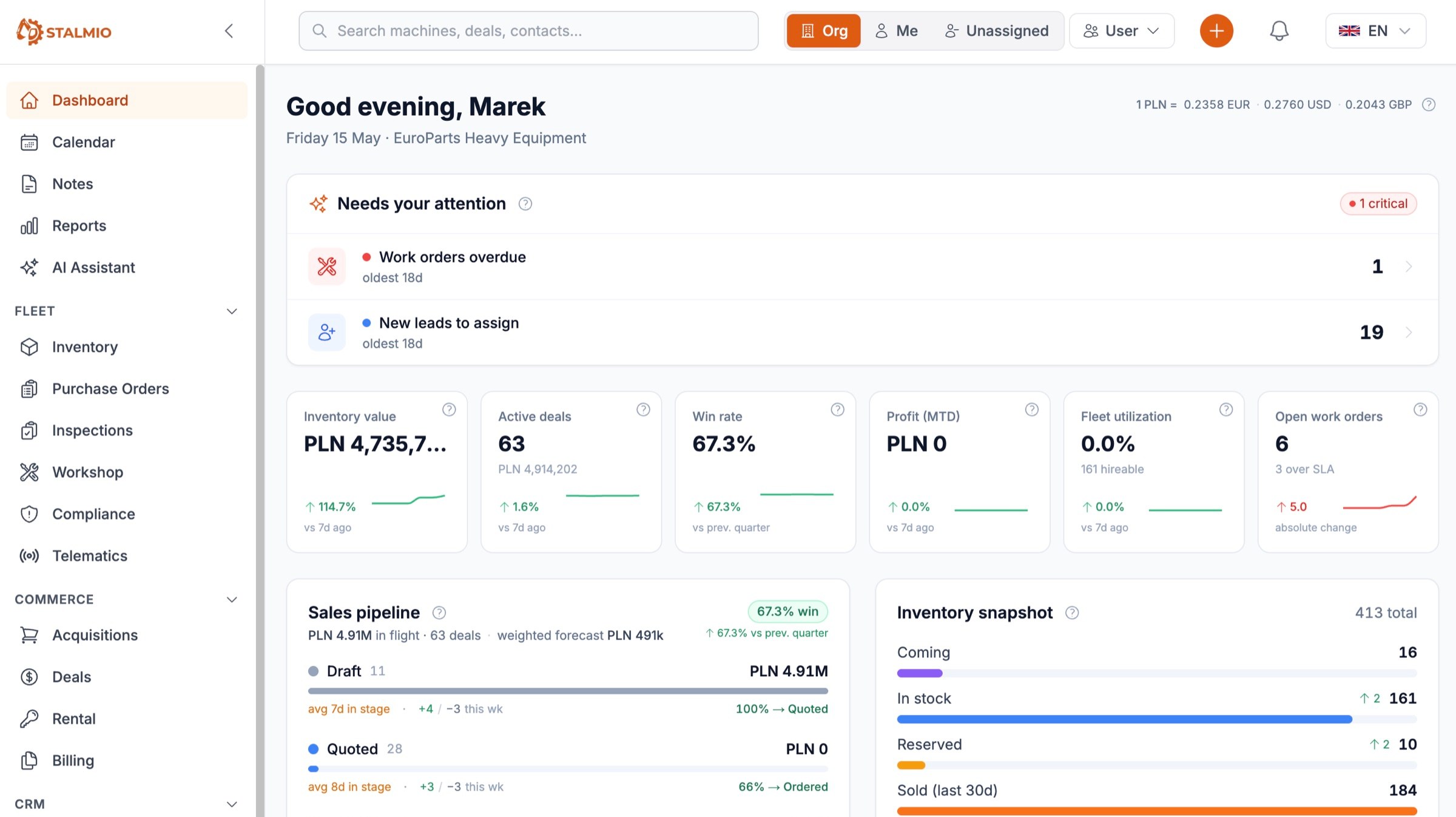Click 'Sold (last 30d)' label
The width and height of the screenshot is (1456, 817).
click(x=947, y=790)
